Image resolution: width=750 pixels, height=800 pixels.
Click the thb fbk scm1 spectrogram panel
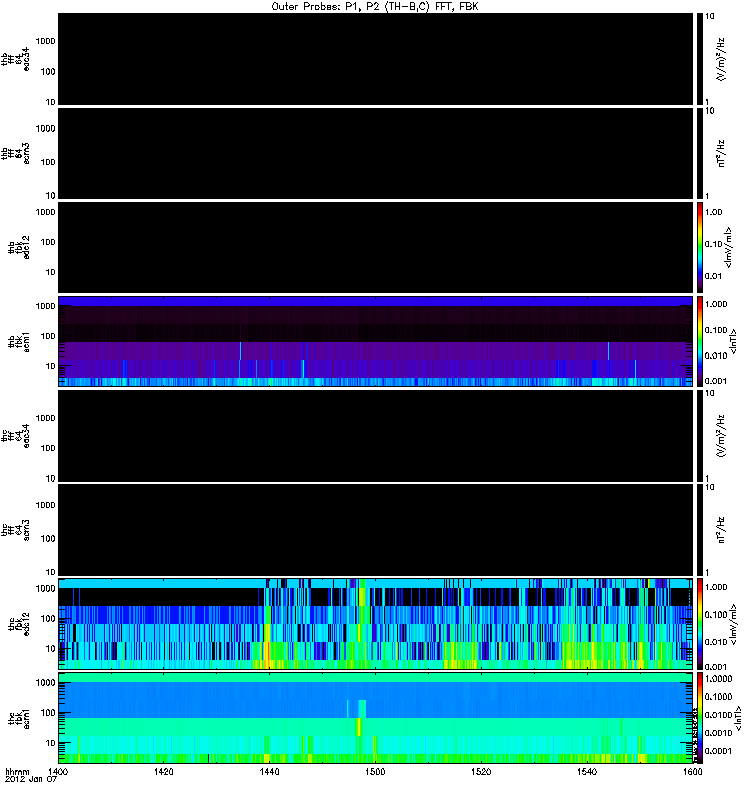(375, 341)
